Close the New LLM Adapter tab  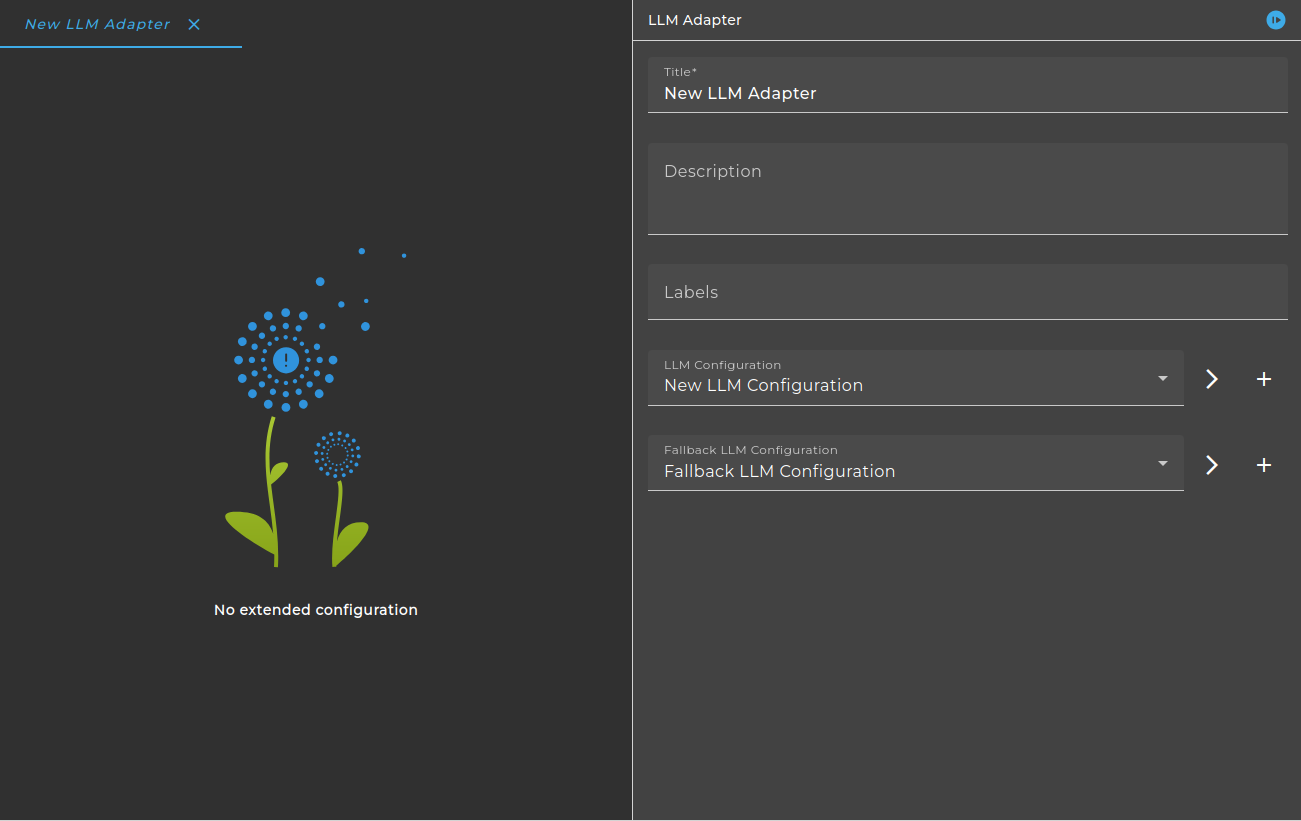pyautogui.click(x=194, y=24)
